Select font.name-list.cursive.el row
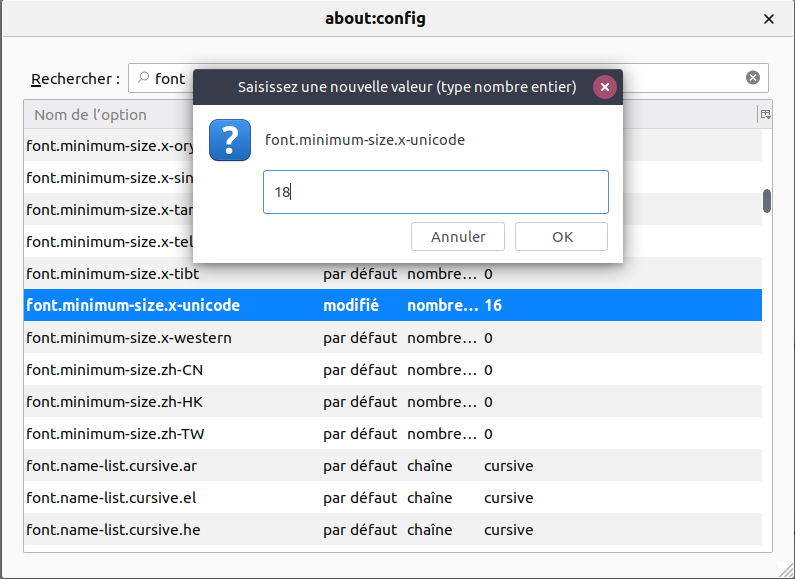The width and height of the screenshot is (795, 579). 109,498
